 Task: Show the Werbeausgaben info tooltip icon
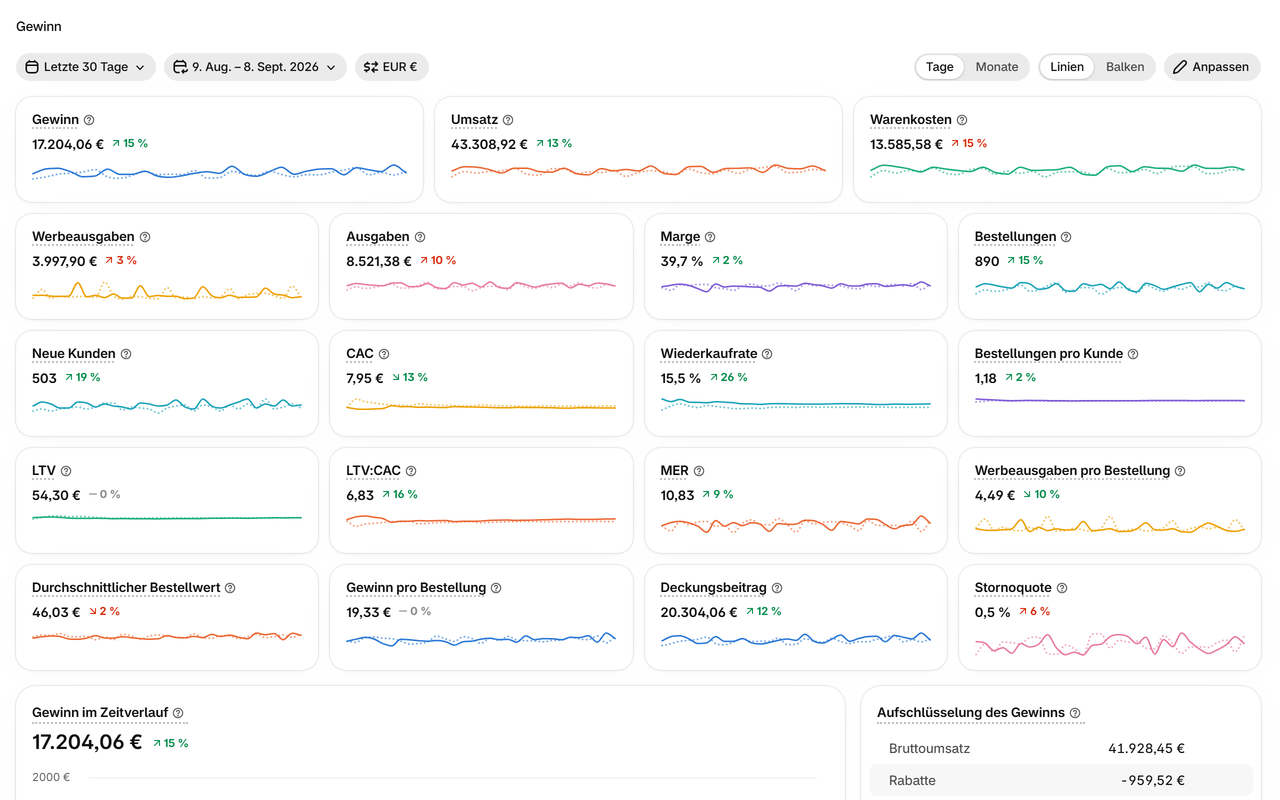145,237
